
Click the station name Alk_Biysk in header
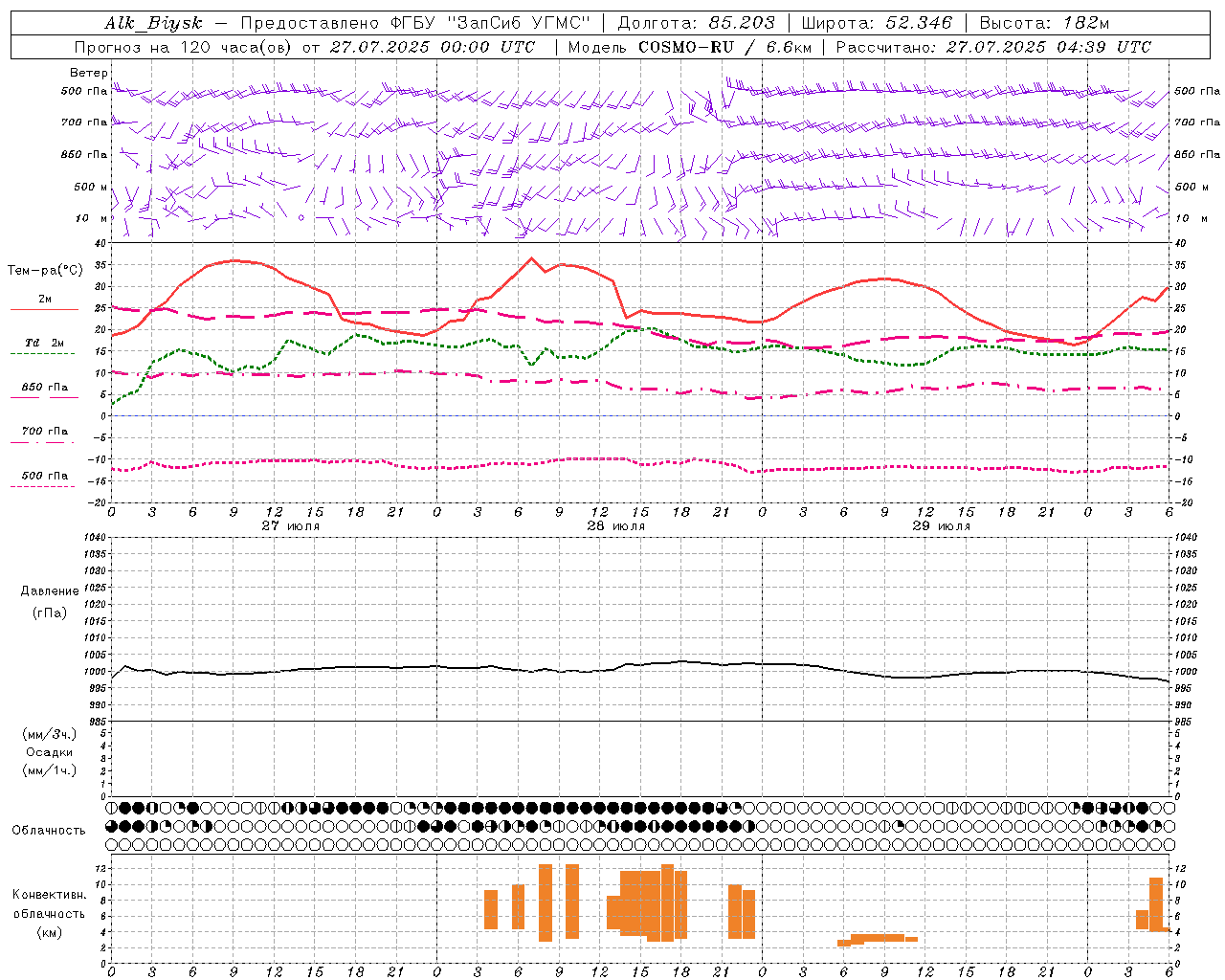[154, 23]
